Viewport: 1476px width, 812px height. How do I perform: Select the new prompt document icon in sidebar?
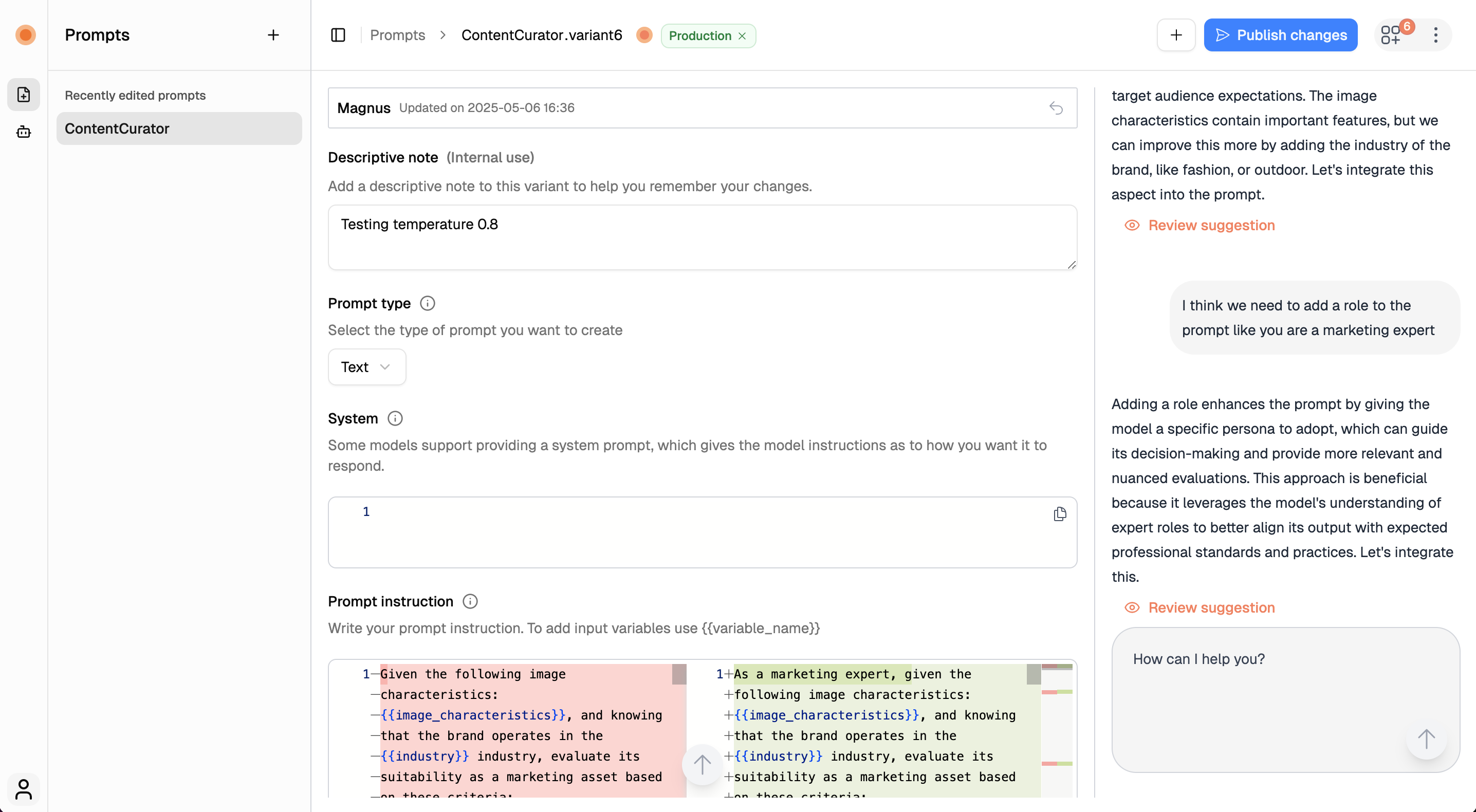point(23,95)
